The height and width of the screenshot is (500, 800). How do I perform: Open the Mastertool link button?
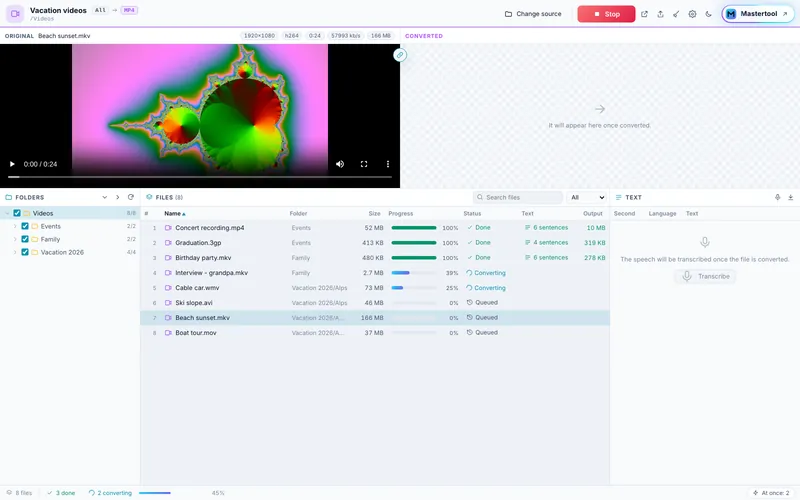click(x=758, y=14)
